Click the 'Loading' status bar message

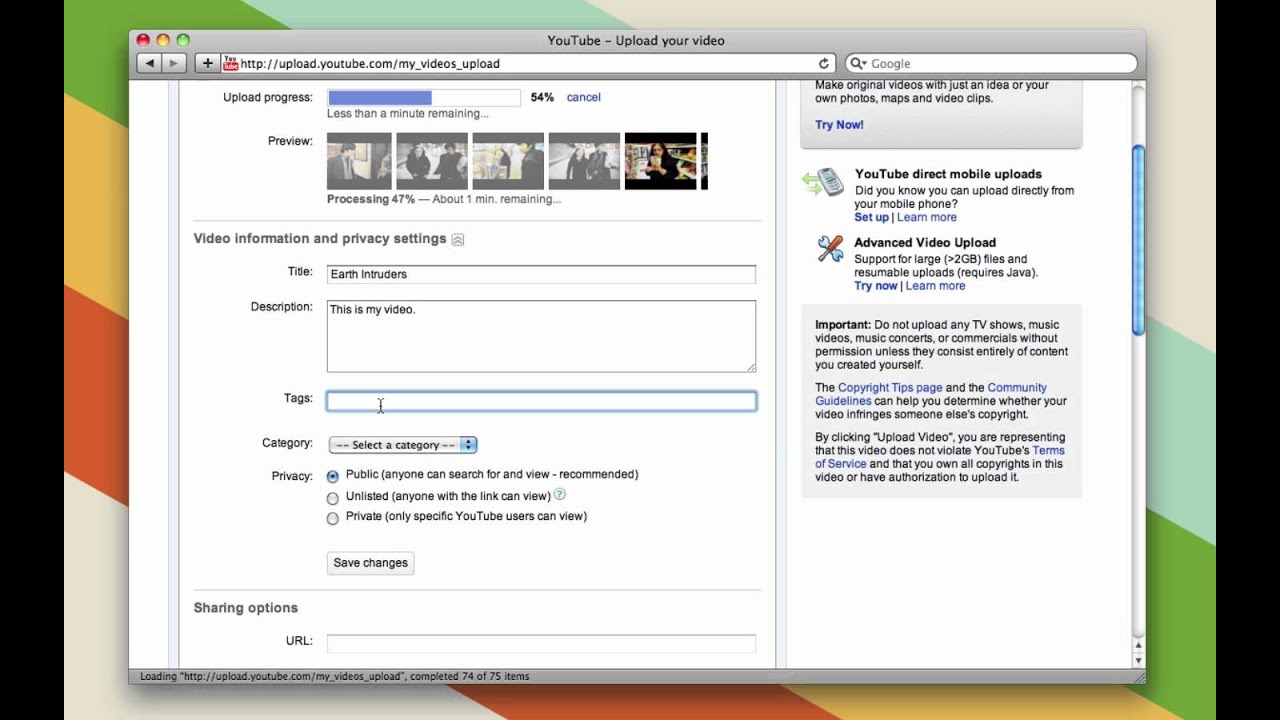pos(335,676)
